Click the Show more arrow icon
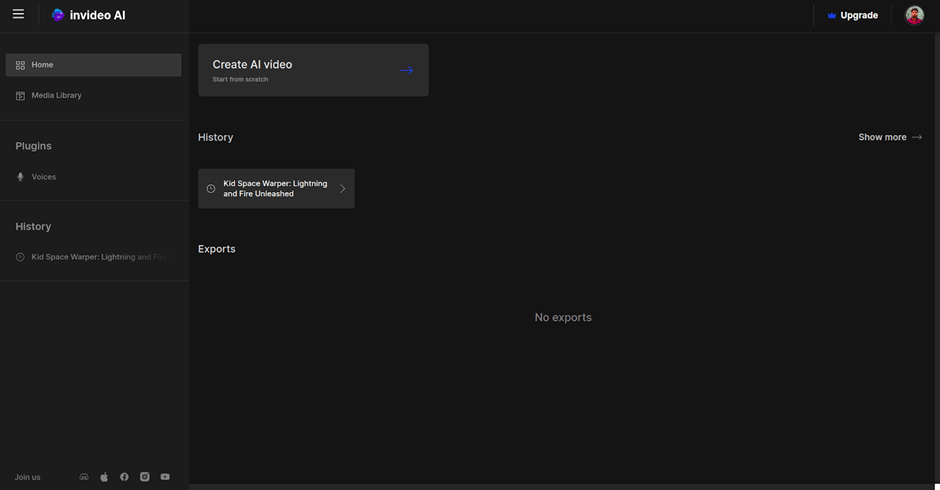This screenshot has width=940, height=490. [x=917, y=137]
